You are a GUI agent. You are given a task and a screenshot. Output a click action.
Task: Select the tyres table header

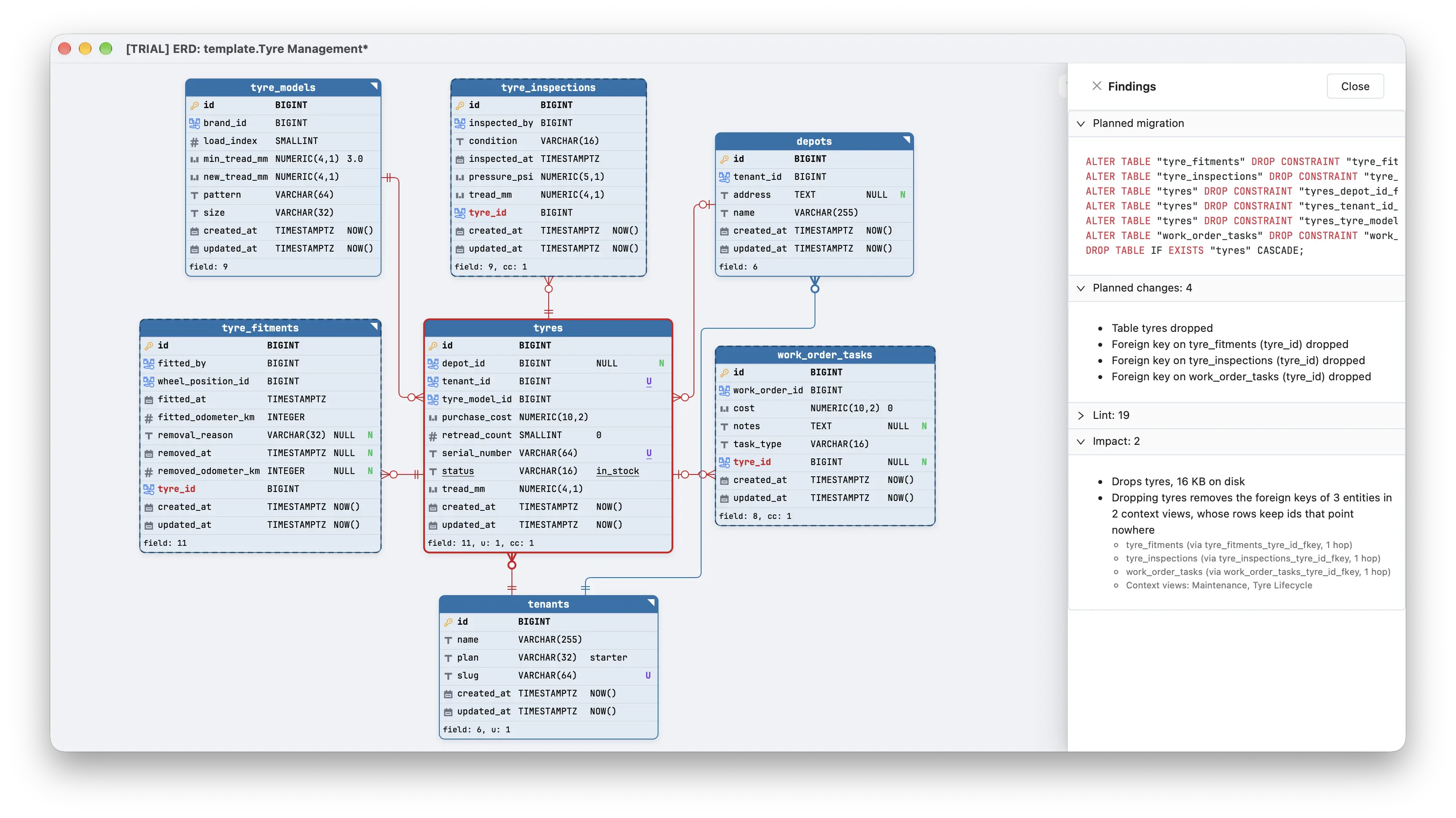tap(548, 328)
